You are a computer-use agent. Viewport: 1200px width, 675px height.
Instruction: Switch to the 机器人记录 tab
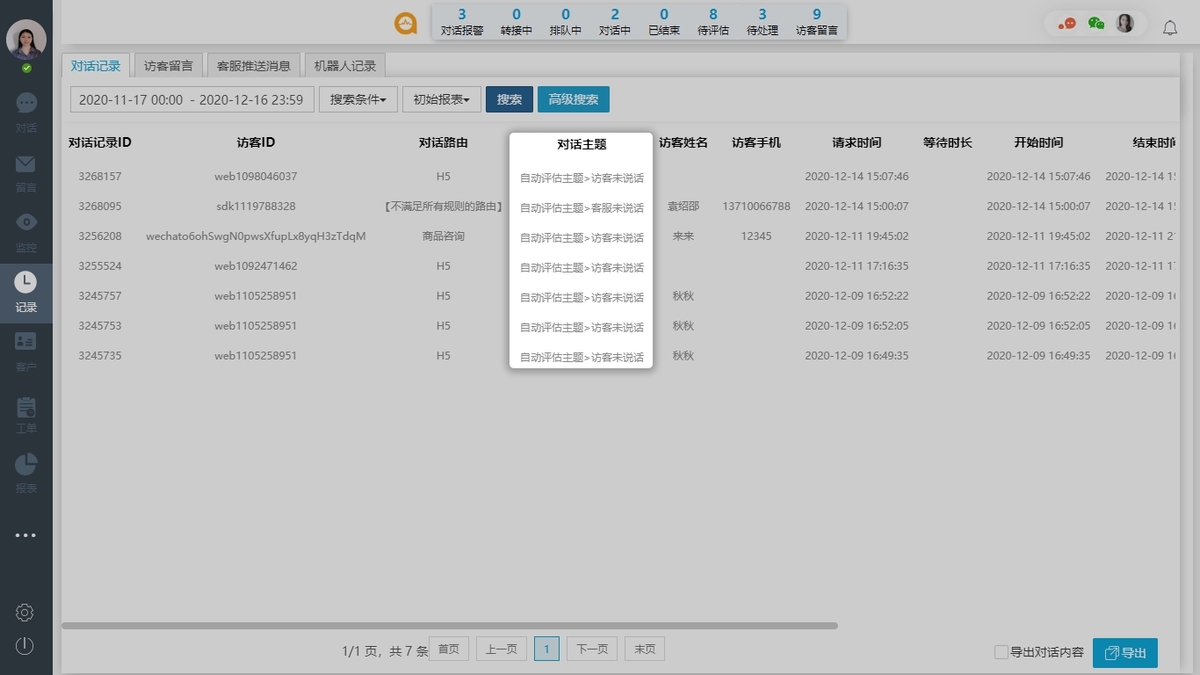point(345,65)
